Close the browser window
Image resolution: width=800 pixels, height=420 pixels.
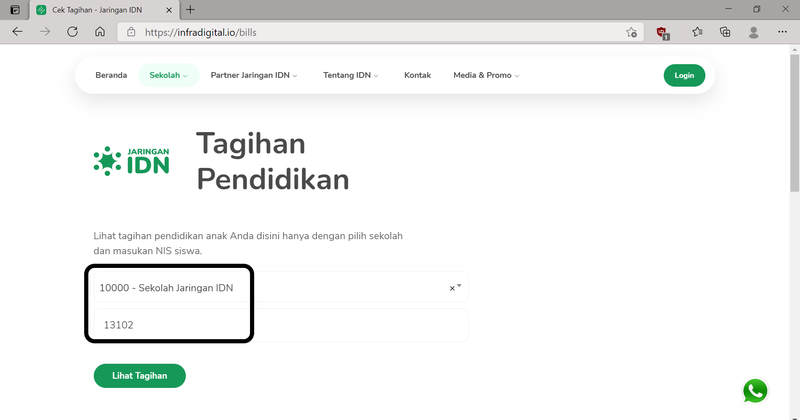pos(785,9)
